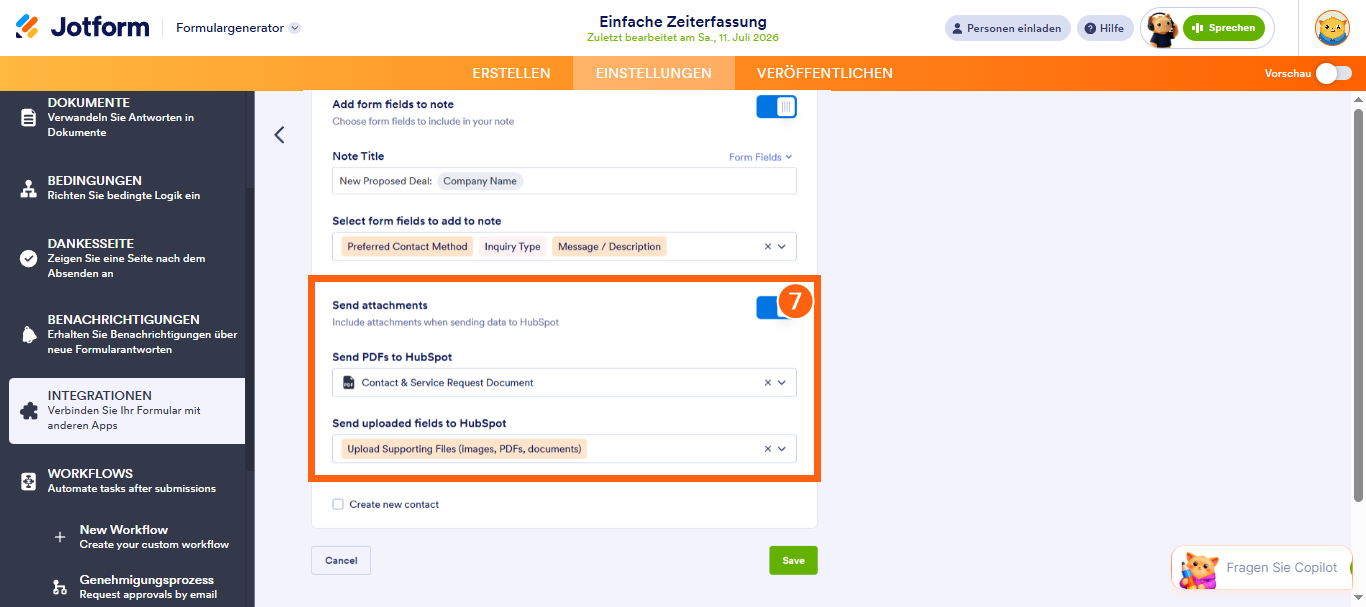Click the left sidebar scrollbar
The width and height of the screenshot is (1366, 607).
[250, 330]
